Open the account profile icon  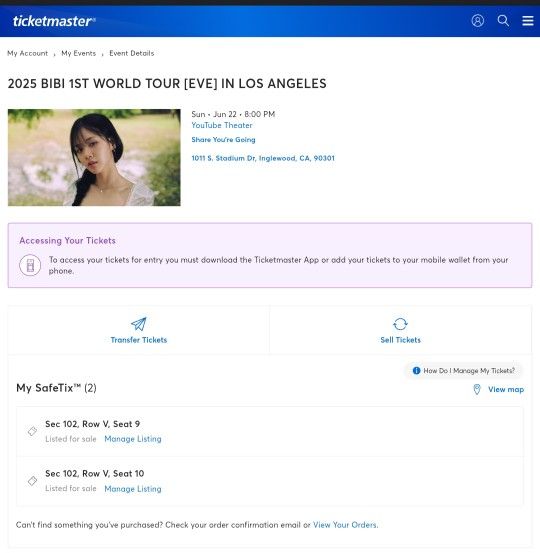click(478, 21)
